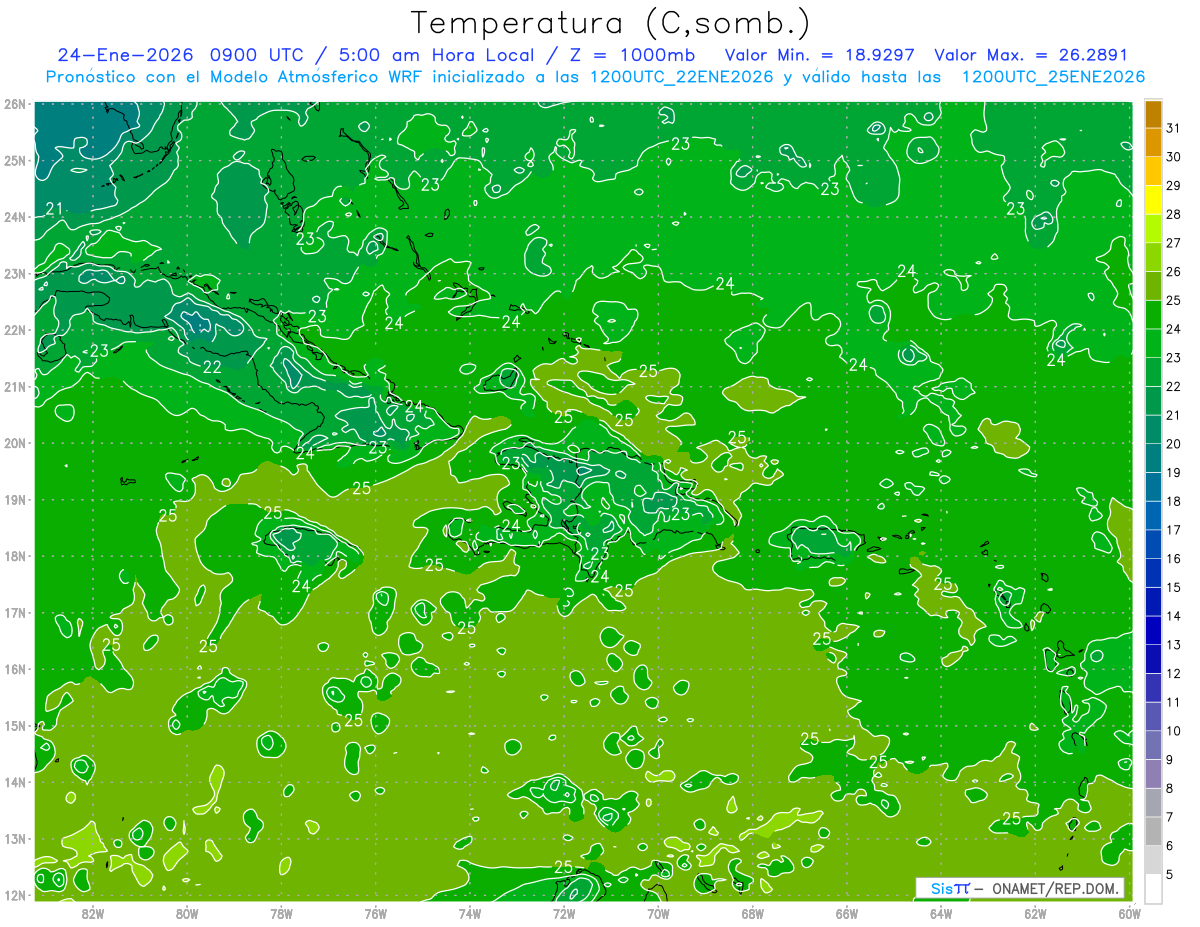Click the '14N' latitude axis label
The height and width of the screenshot is (927, 1200).
[15, 782]
